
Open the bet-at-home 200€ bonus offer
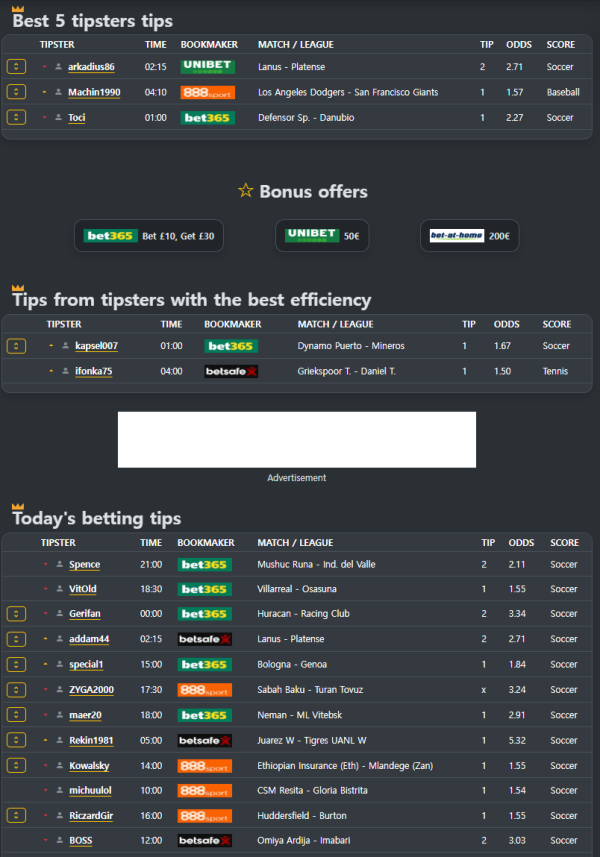click(x=469, y=236)
